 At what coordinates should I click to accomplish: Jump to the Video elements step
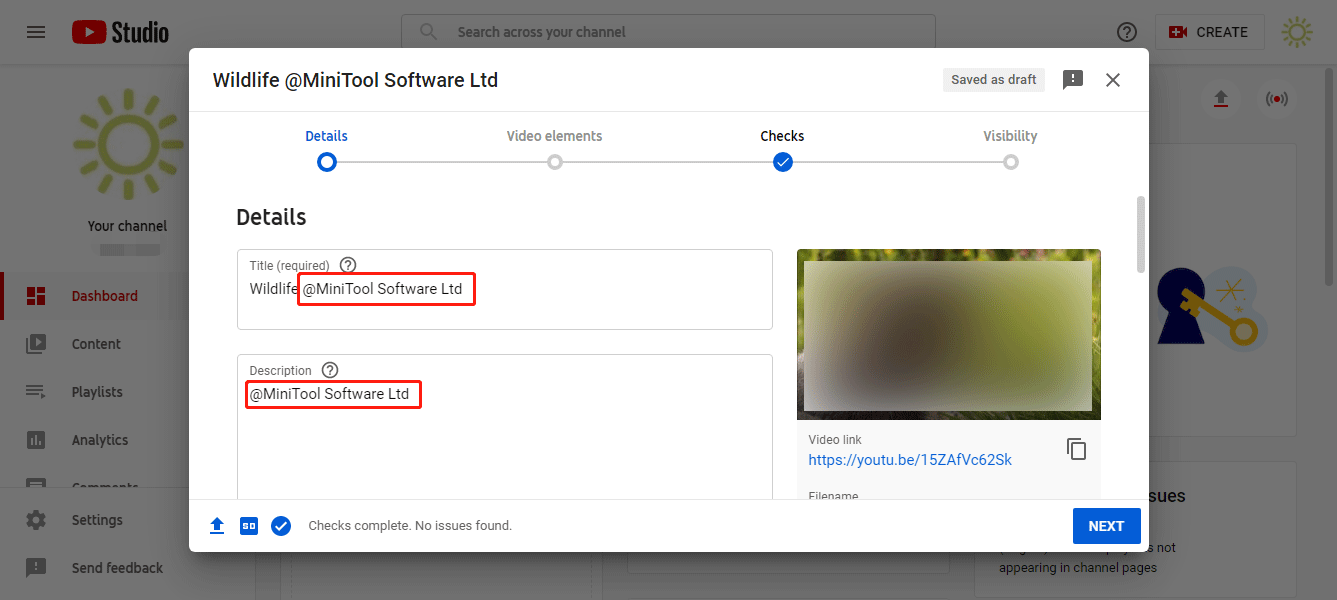[x=554, y=162]
